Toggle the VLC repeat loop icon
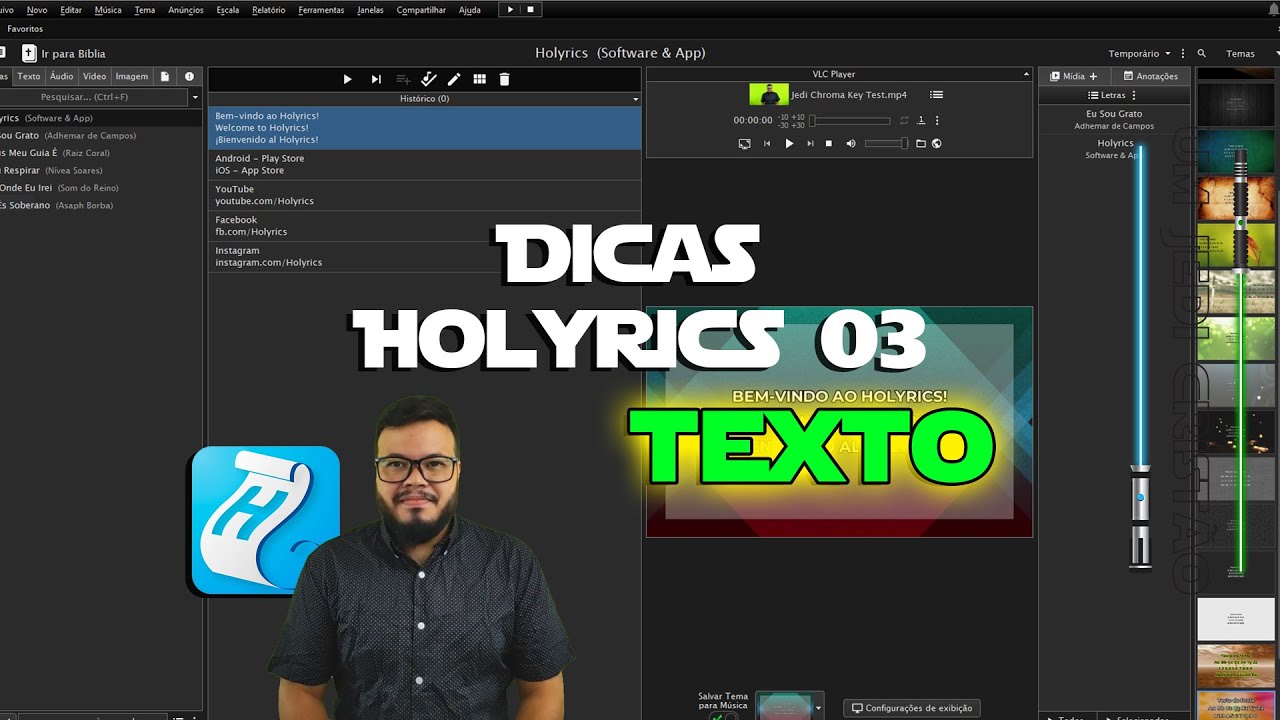Viewport: 1280px width, 720px height. pos(905,120)
